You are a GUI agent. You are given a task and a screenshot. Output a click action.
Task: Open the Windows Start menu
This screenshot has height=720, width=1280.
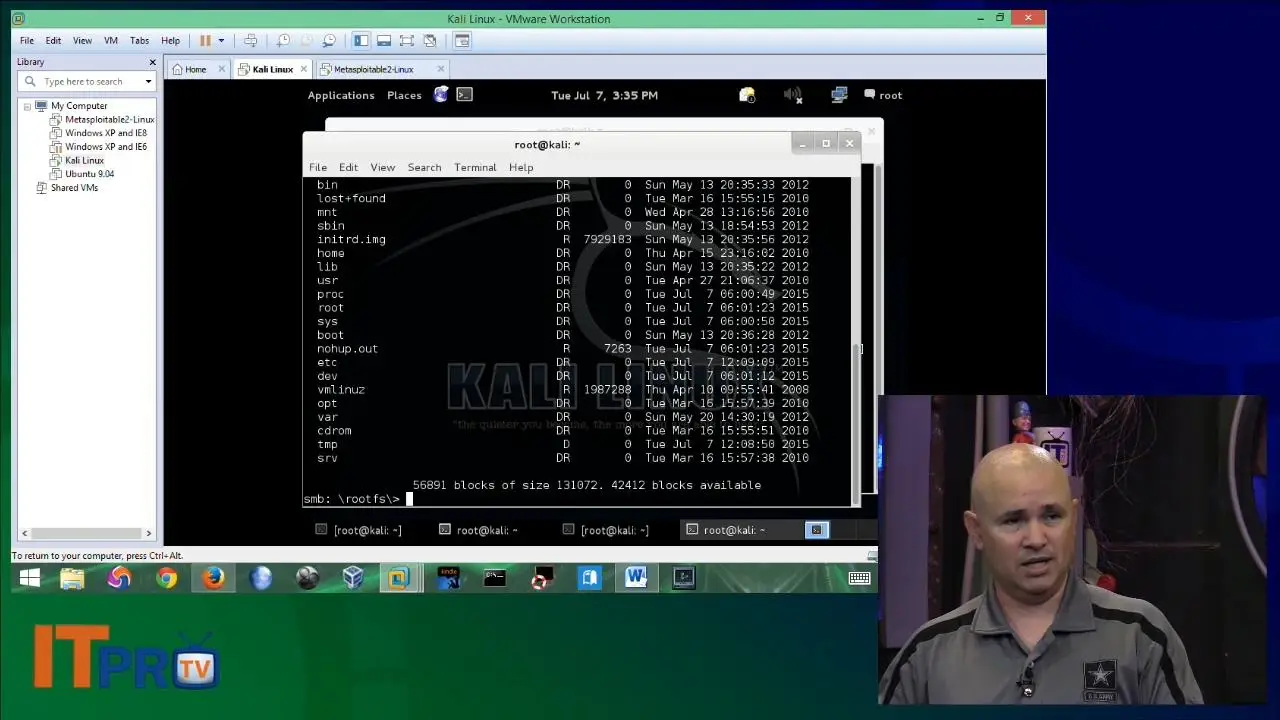[x=29, y=578]
